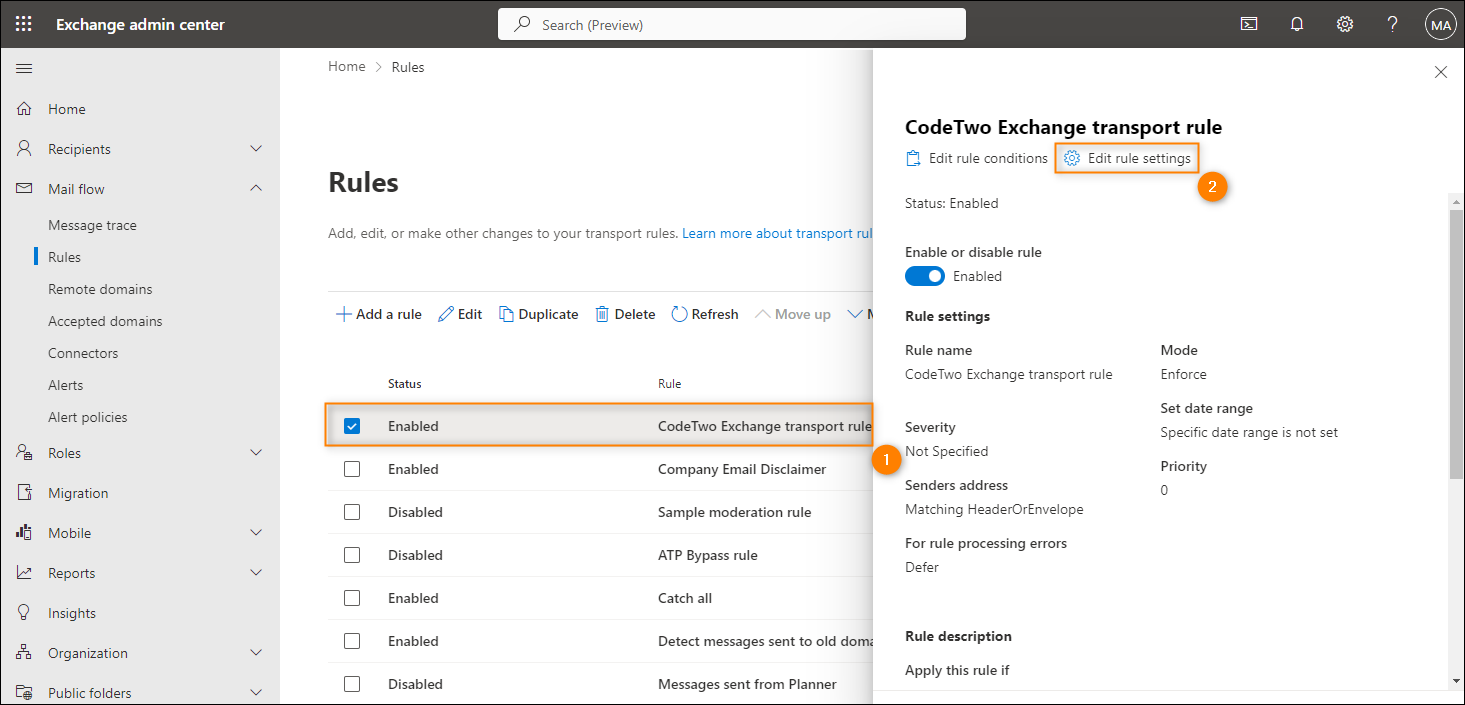This screenshot has width=1465, height=705.
Task: Collapse the Mail flow section chevron
Action: (256, 189)
